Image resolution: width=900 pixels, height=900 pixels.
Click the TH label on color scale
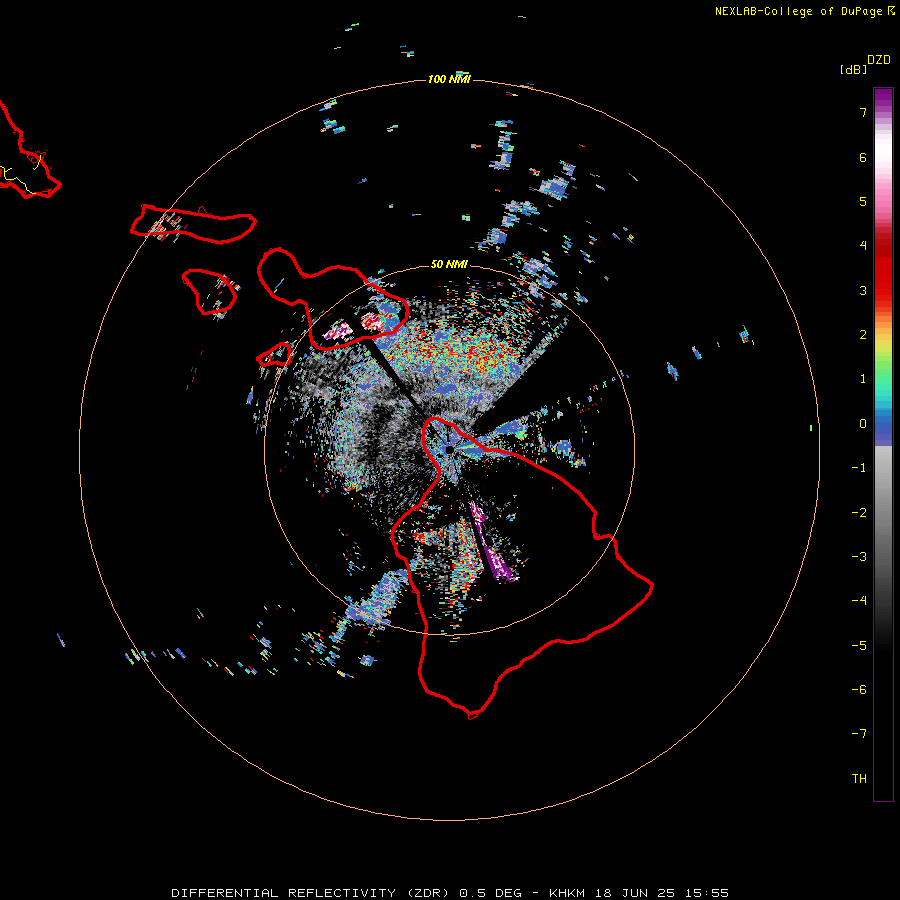pos(859,778)
